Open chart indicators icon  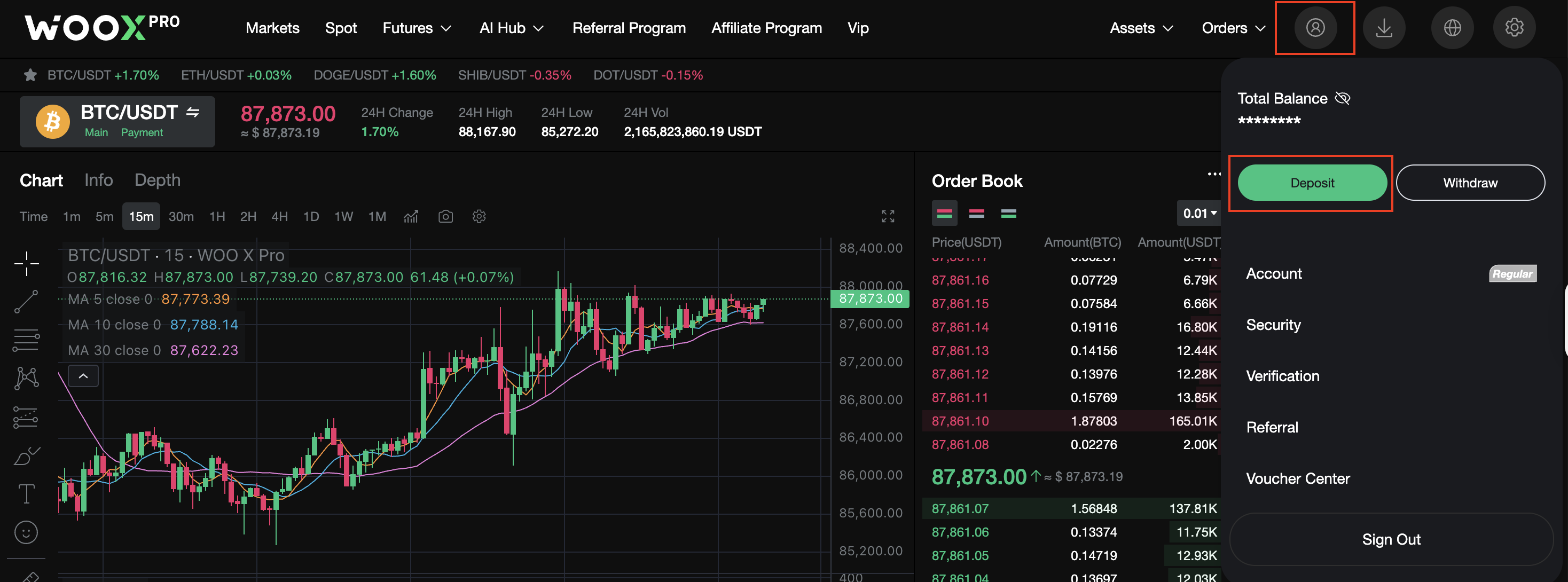pyautogui.click(x=411, y=216)
